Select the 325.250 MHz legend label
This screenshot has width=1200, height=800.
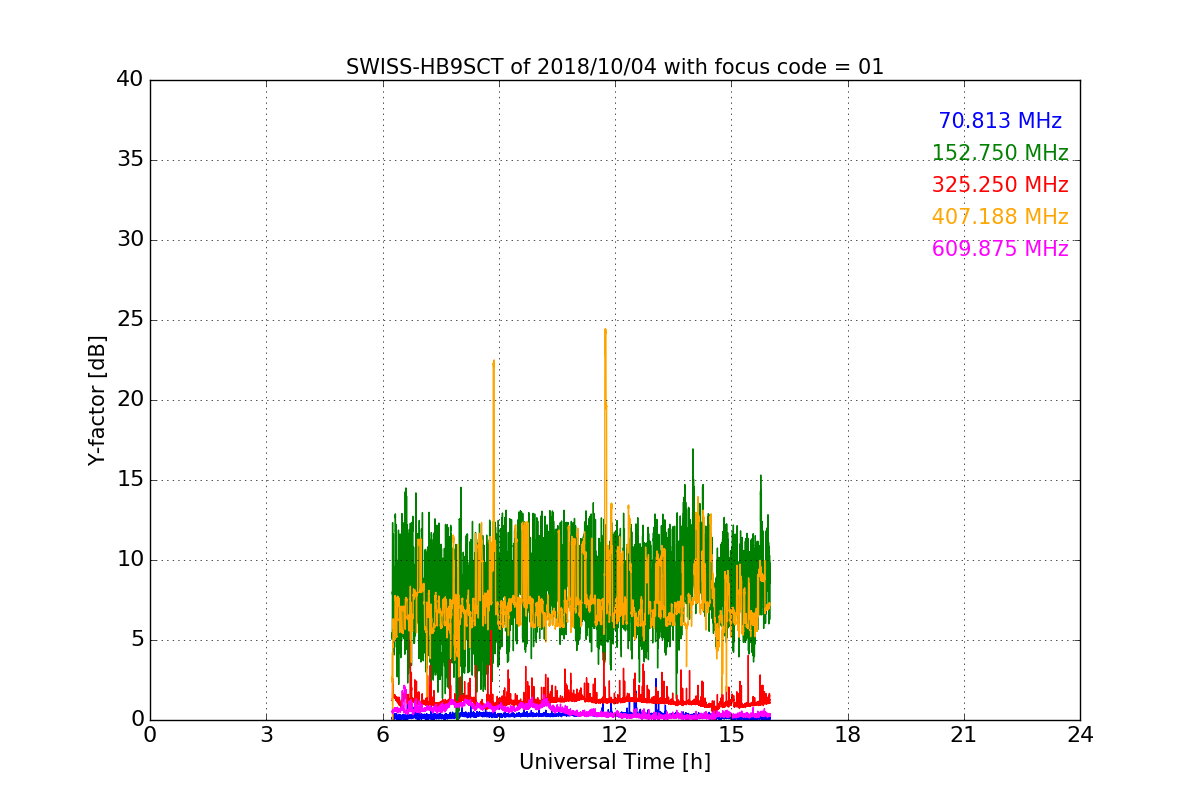point(1000,185)
